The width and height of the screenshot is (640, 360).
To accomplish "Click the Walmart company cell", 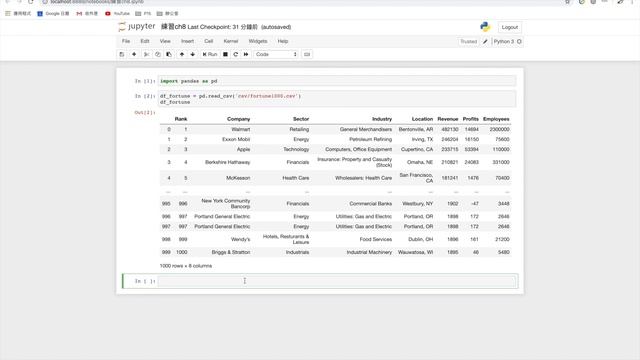I will point(240,129).
